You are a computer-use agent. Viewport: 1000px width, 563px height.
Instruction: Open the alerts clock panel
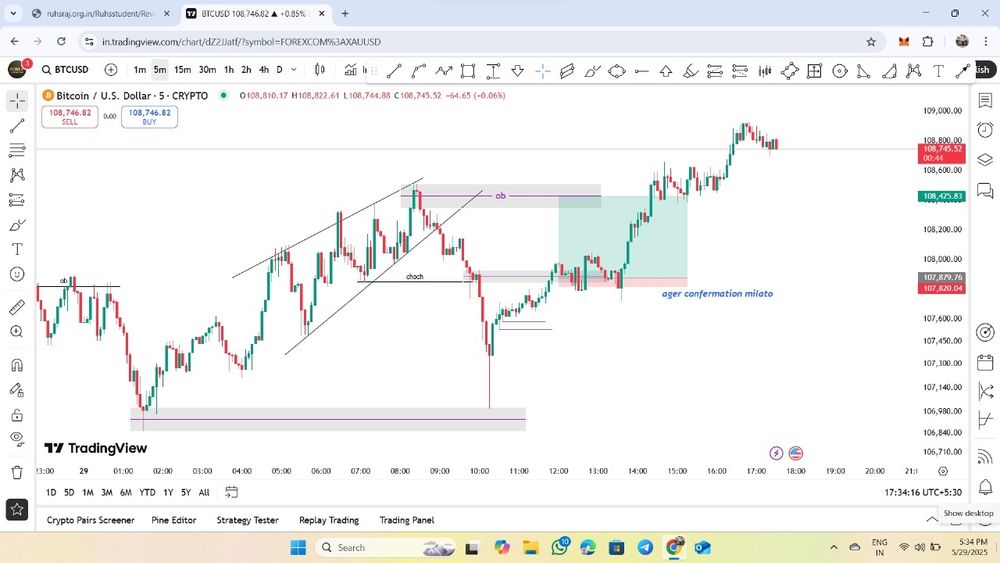coord(985,130)
